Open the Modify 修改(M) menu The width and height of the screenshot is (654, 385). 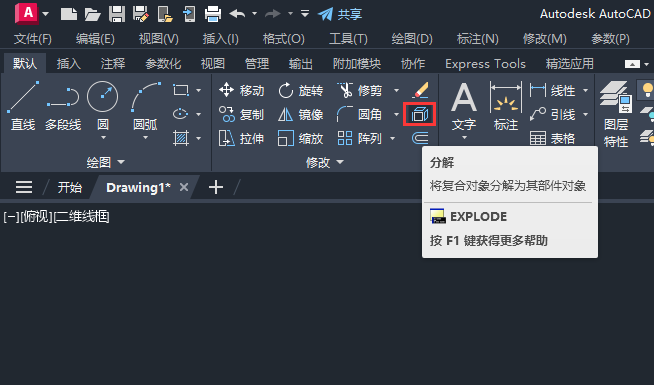(544, 39)
